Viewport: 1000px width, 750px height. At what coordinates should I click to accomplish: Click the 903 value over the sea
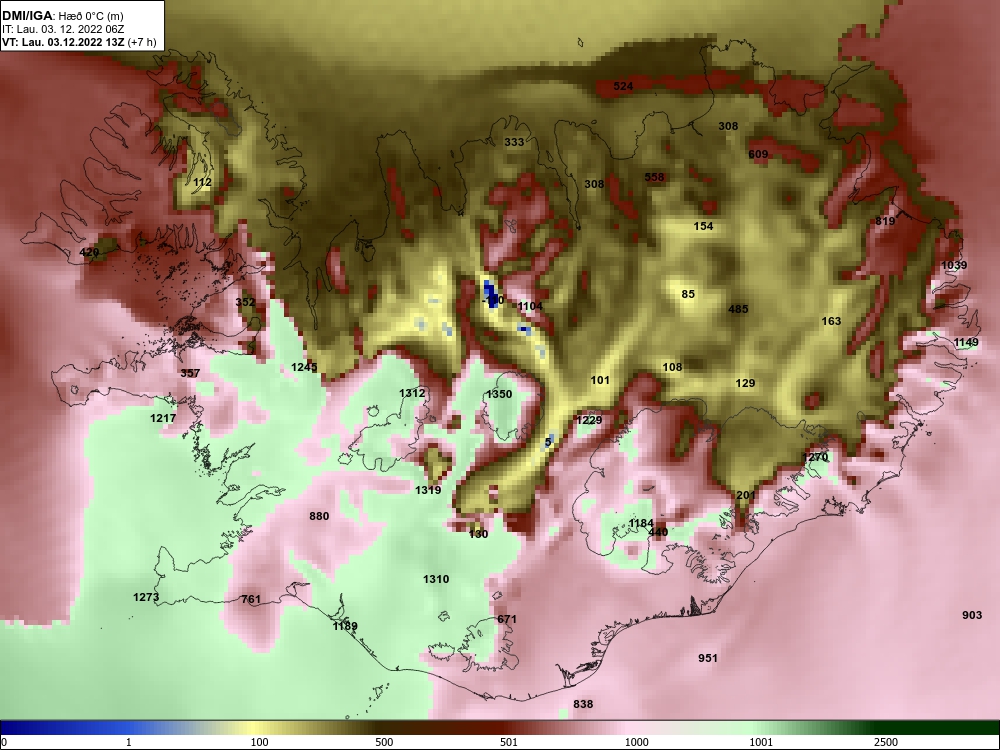[x=972, y=615]
